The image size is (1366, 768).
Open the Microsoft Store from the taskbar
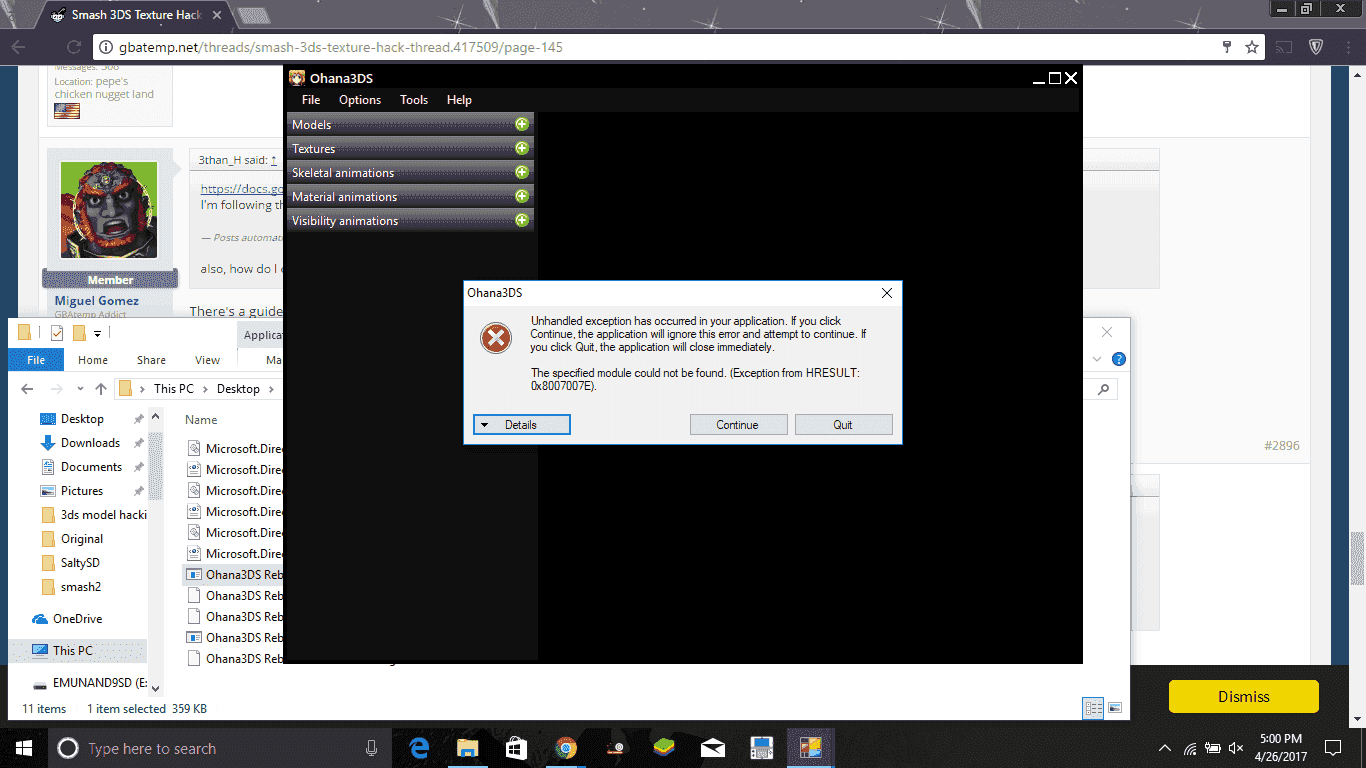pyautogui.click(x=516, y=748)
